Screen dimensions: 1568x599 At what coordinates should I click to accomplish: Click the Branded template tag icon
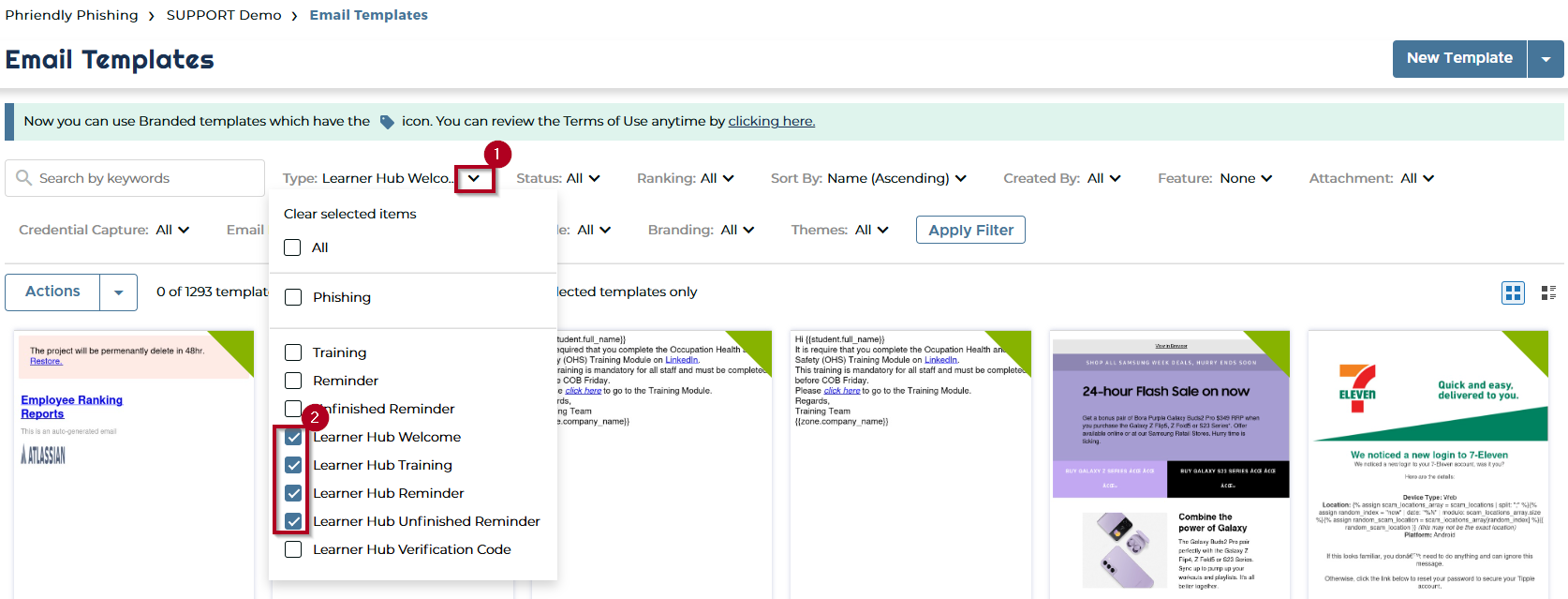tap(387, 122)
